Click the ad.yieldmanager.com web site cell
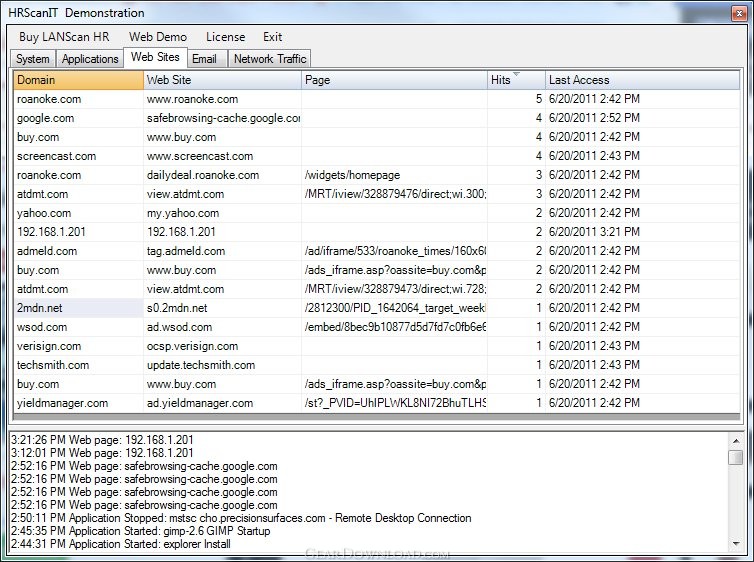The image size is (754, 562). [x=222, y=403]
